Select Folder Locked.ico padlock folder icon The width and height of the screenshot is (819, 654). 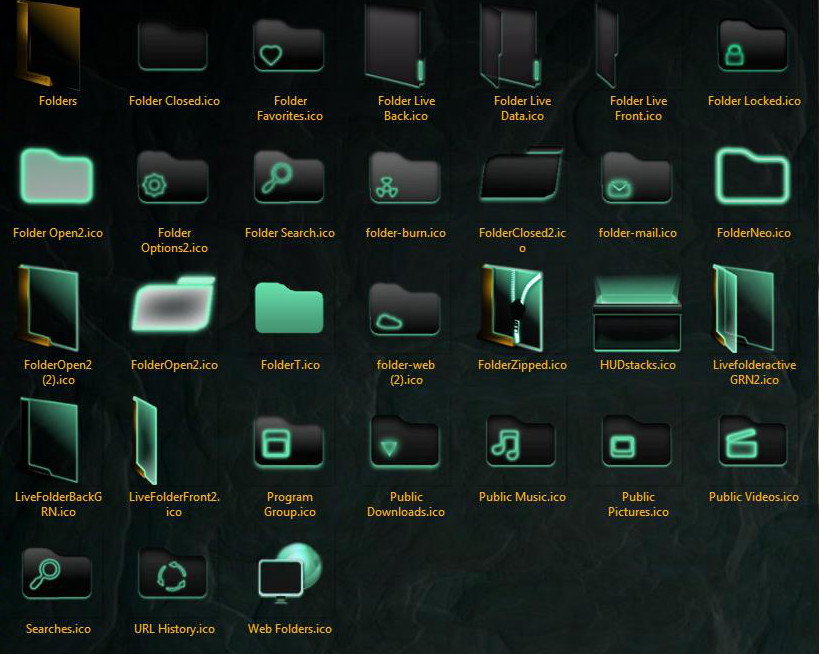click(x=753, y=46)
